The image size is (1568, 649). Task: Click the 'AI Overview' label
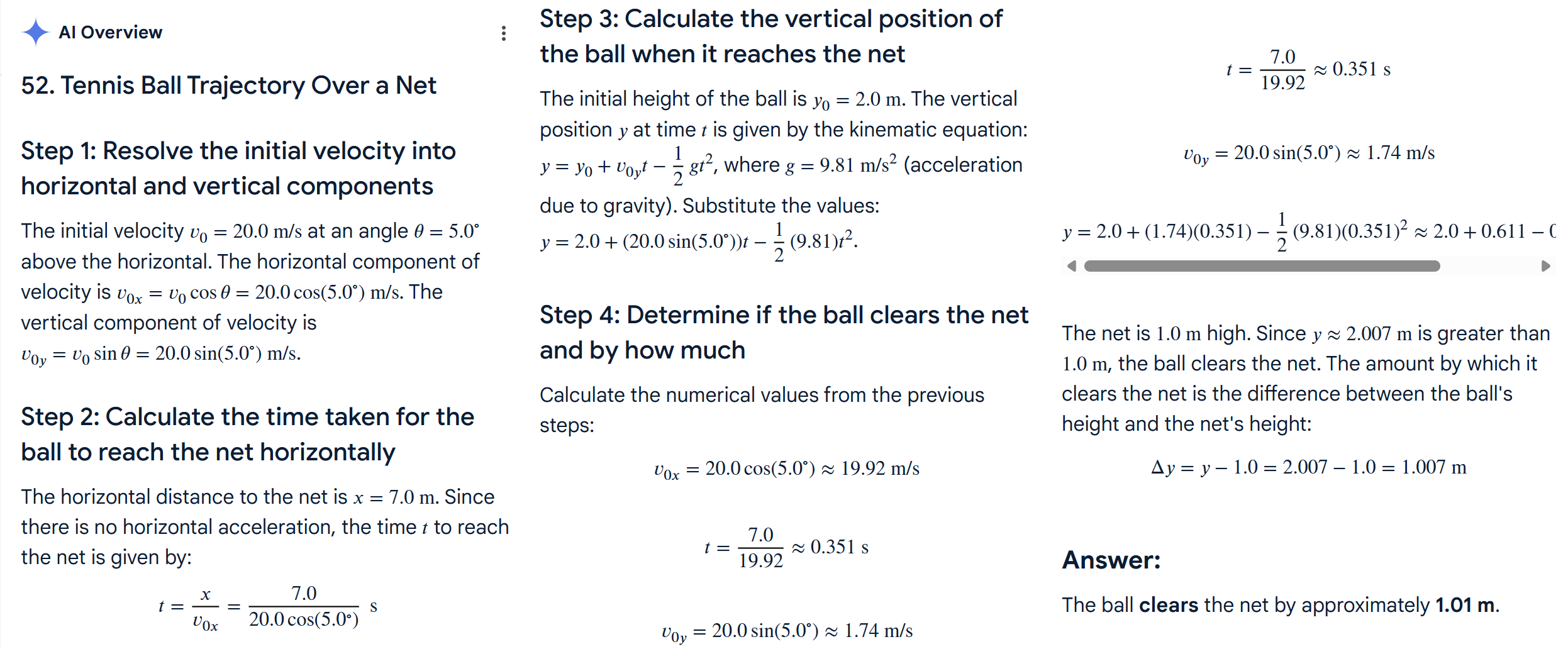click(110, 32)
